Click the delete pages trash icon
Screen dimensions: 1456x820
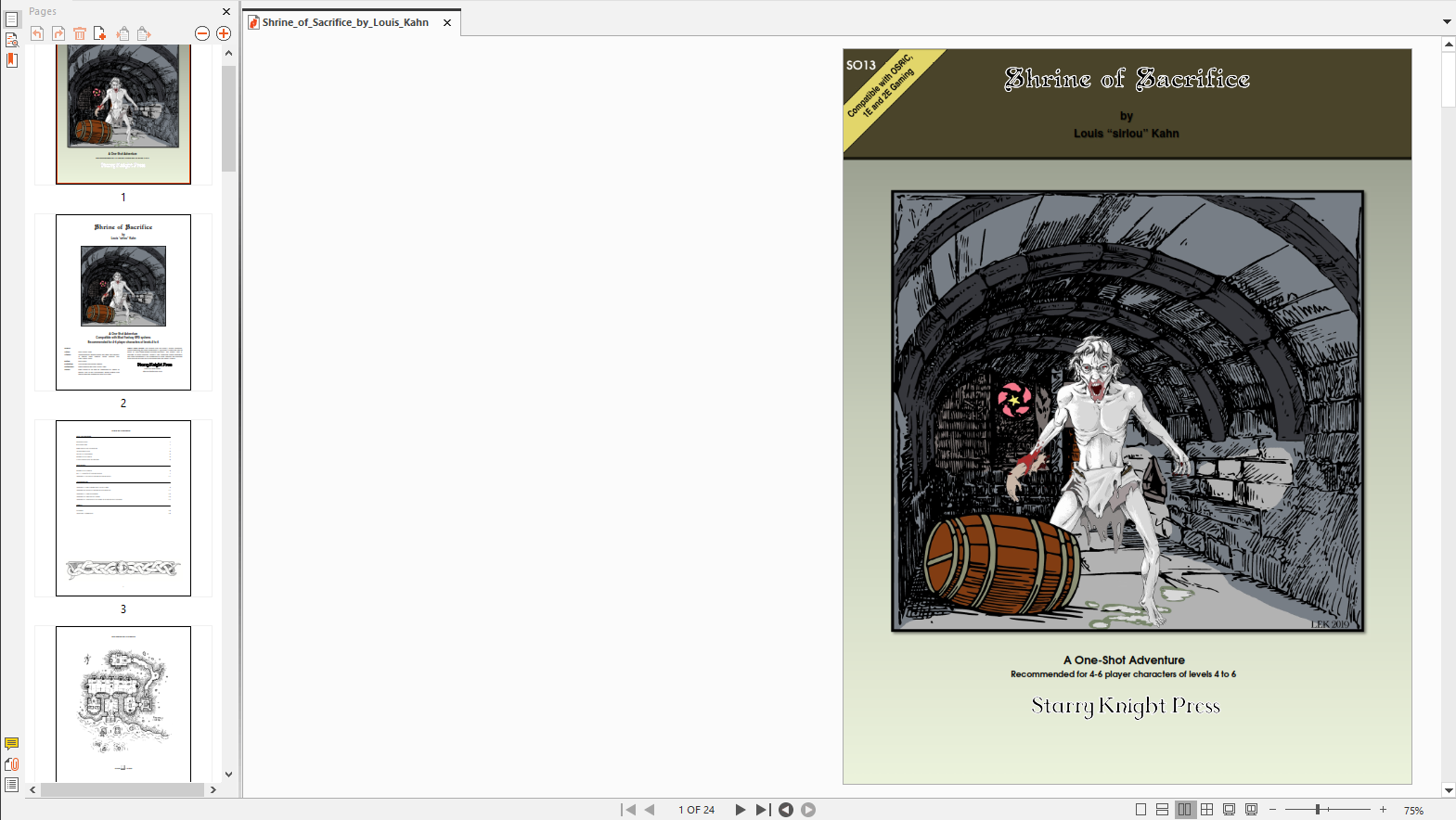(80, 33)
